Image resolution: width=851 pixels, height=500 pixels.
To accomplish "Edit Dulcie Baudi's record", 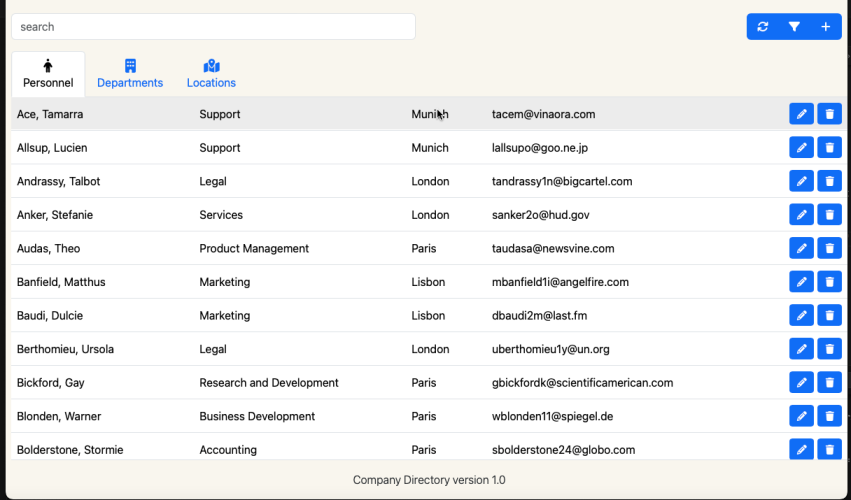I will (x=801, y=316).
